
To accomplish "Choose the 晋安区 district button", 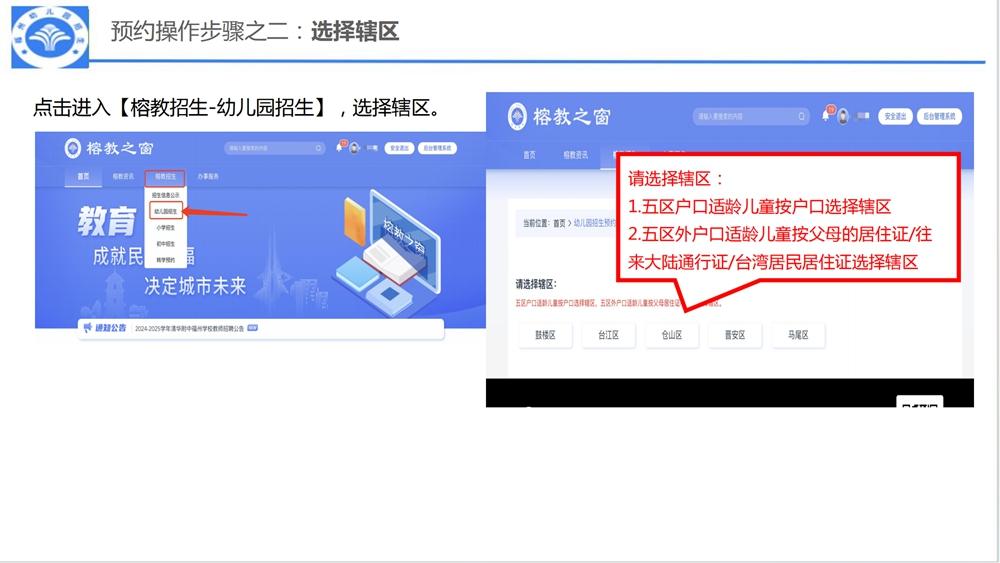I will coord(734,336).
